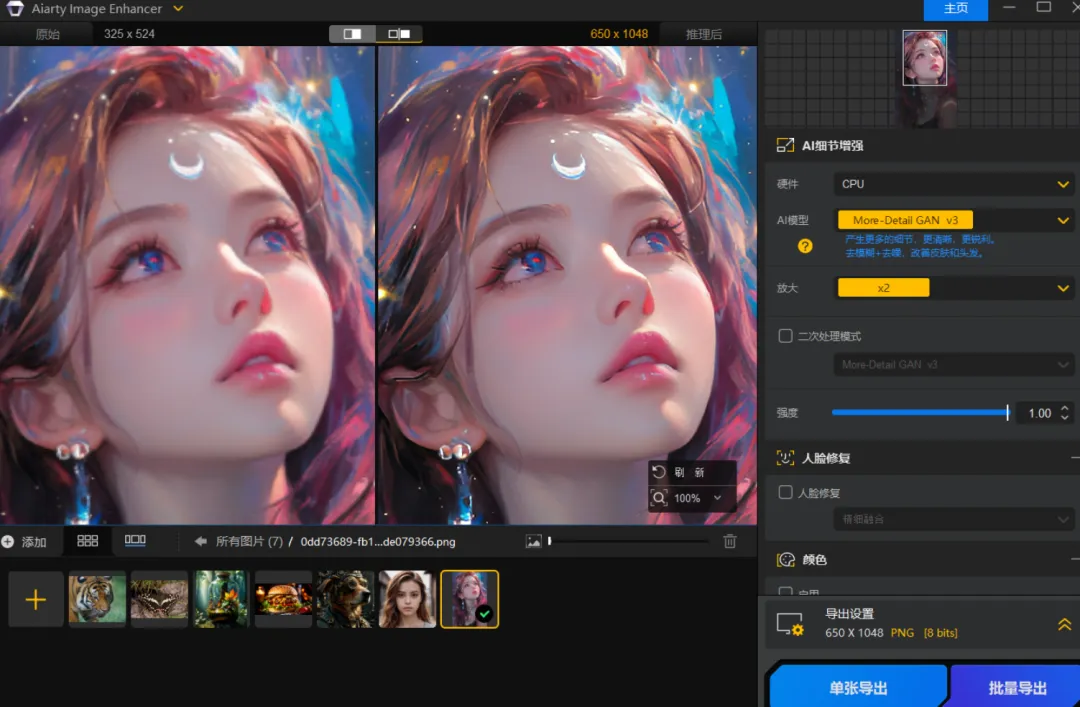Collapse the 颜色 section

[x=1075, y=560]
